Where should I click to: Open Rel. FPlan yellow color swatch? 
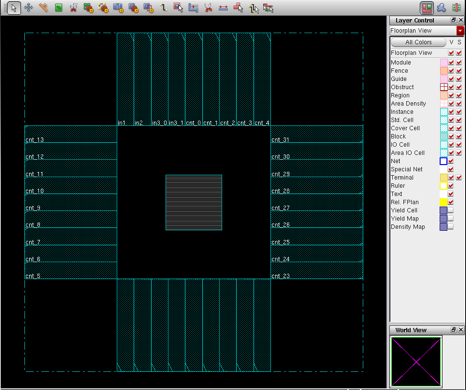tap(444, 202)
